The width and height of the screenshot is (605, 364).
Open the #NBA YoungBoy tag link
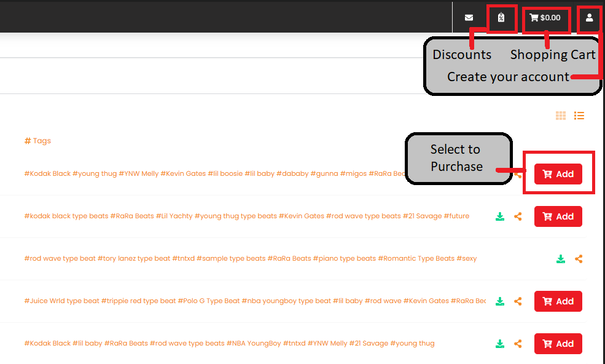point(253,344)
